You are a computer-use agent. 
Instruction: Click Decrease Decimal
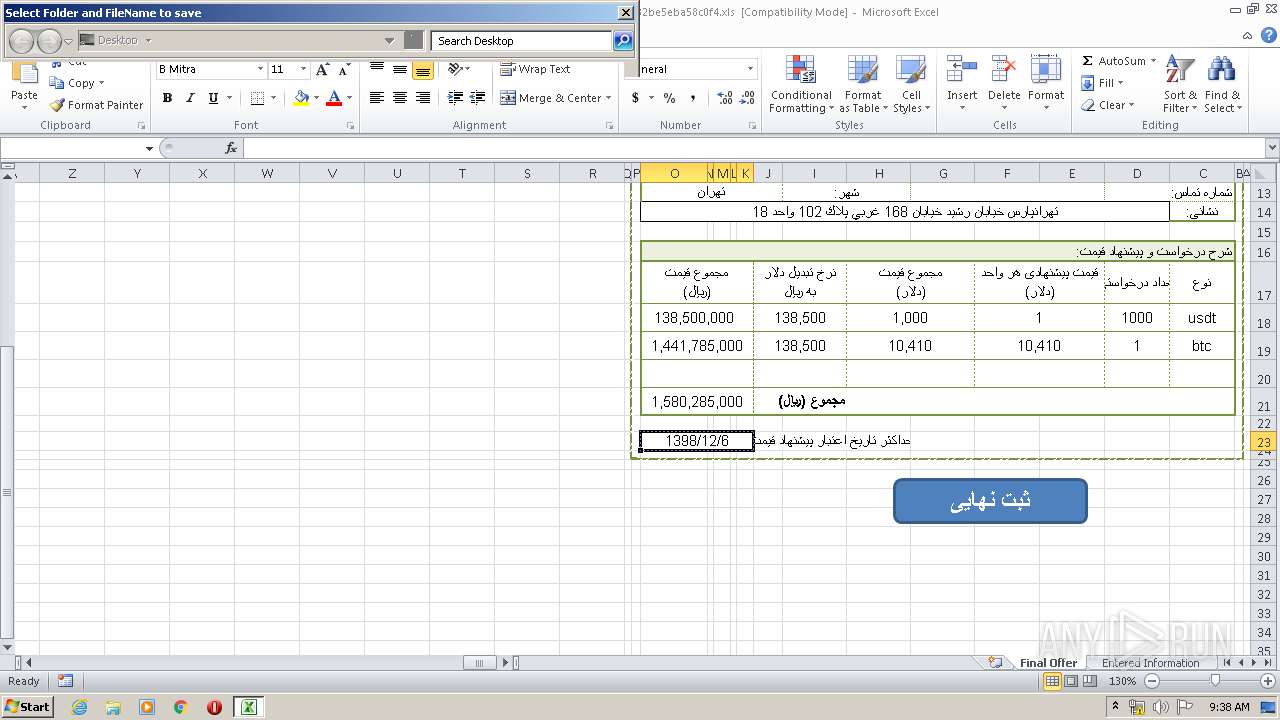[x=748, y=98]
